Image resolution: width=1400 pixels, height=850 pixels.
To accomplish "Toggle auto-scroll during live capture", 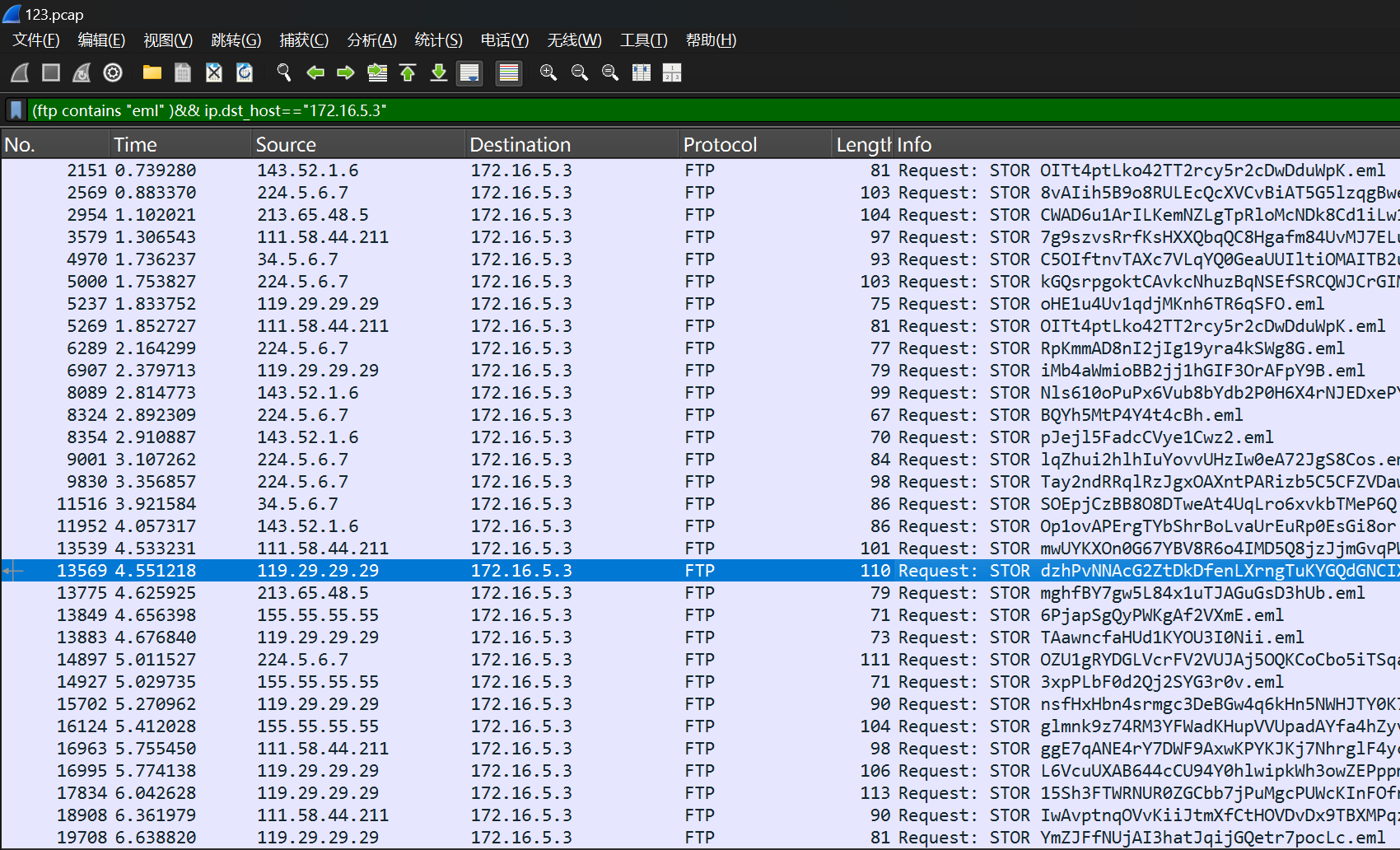I will [x=469, y=72].
